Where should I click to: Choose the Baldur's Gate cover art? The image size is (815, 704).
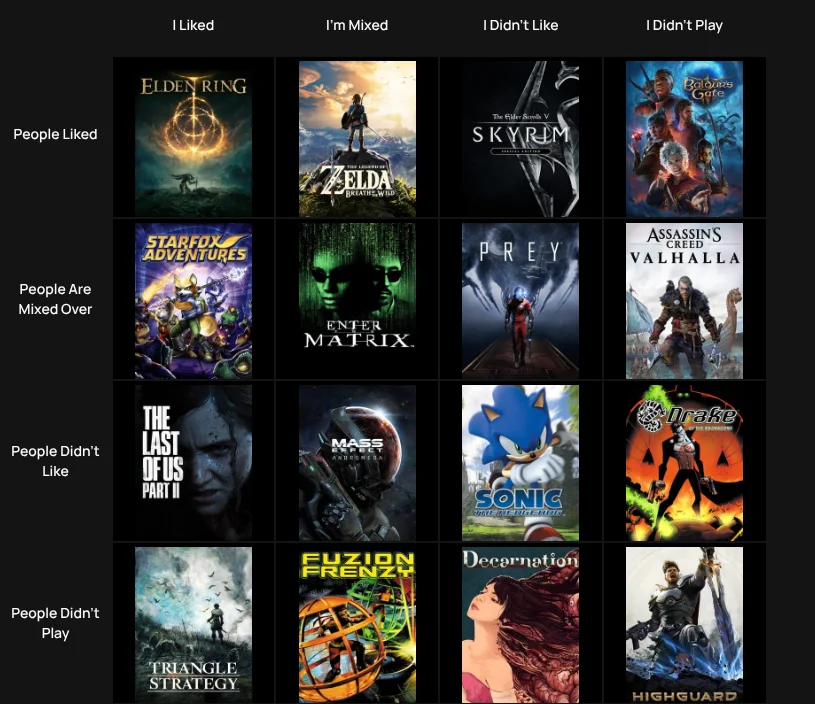tap(684, 139)
